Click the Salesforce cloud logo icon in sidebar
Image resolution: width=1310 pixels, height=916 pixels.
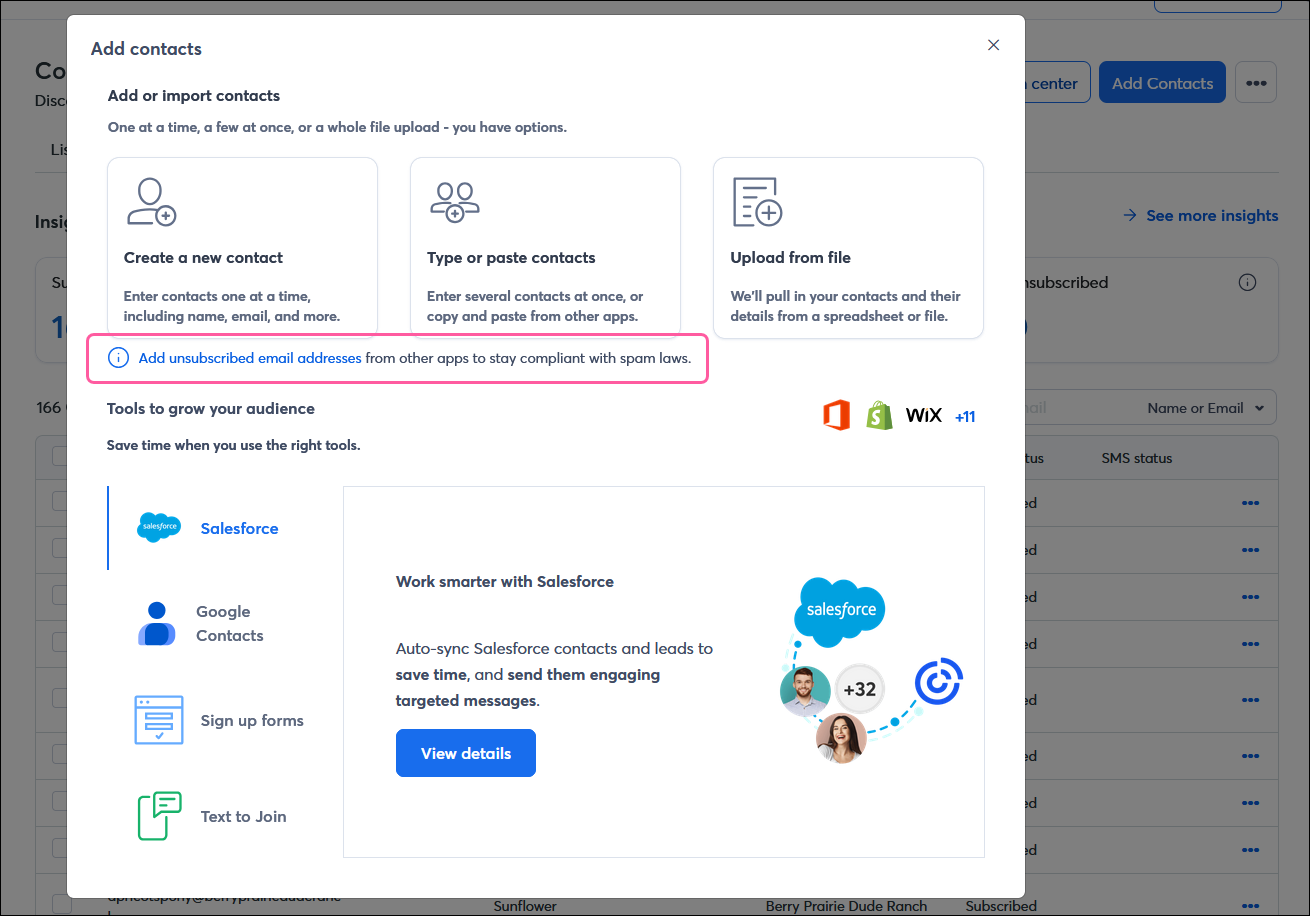(x=159, y=527)
